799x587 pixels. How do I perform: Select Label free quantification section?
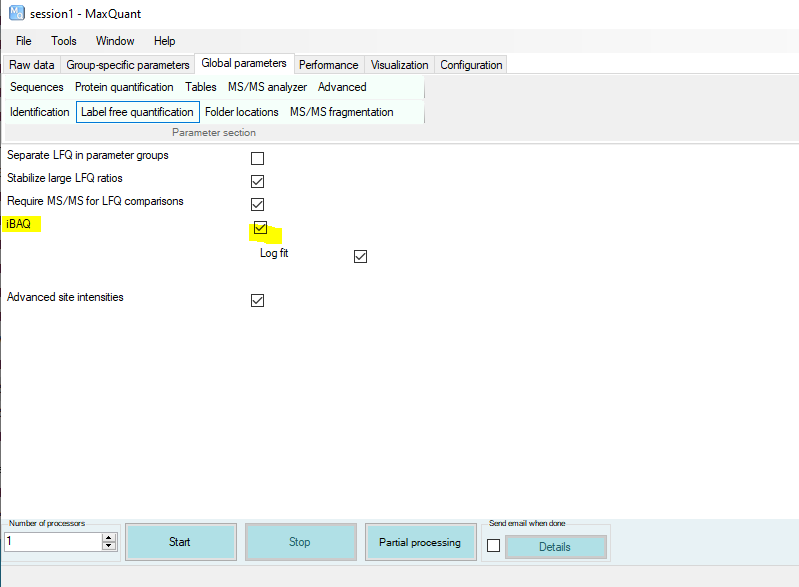point(138,112)
